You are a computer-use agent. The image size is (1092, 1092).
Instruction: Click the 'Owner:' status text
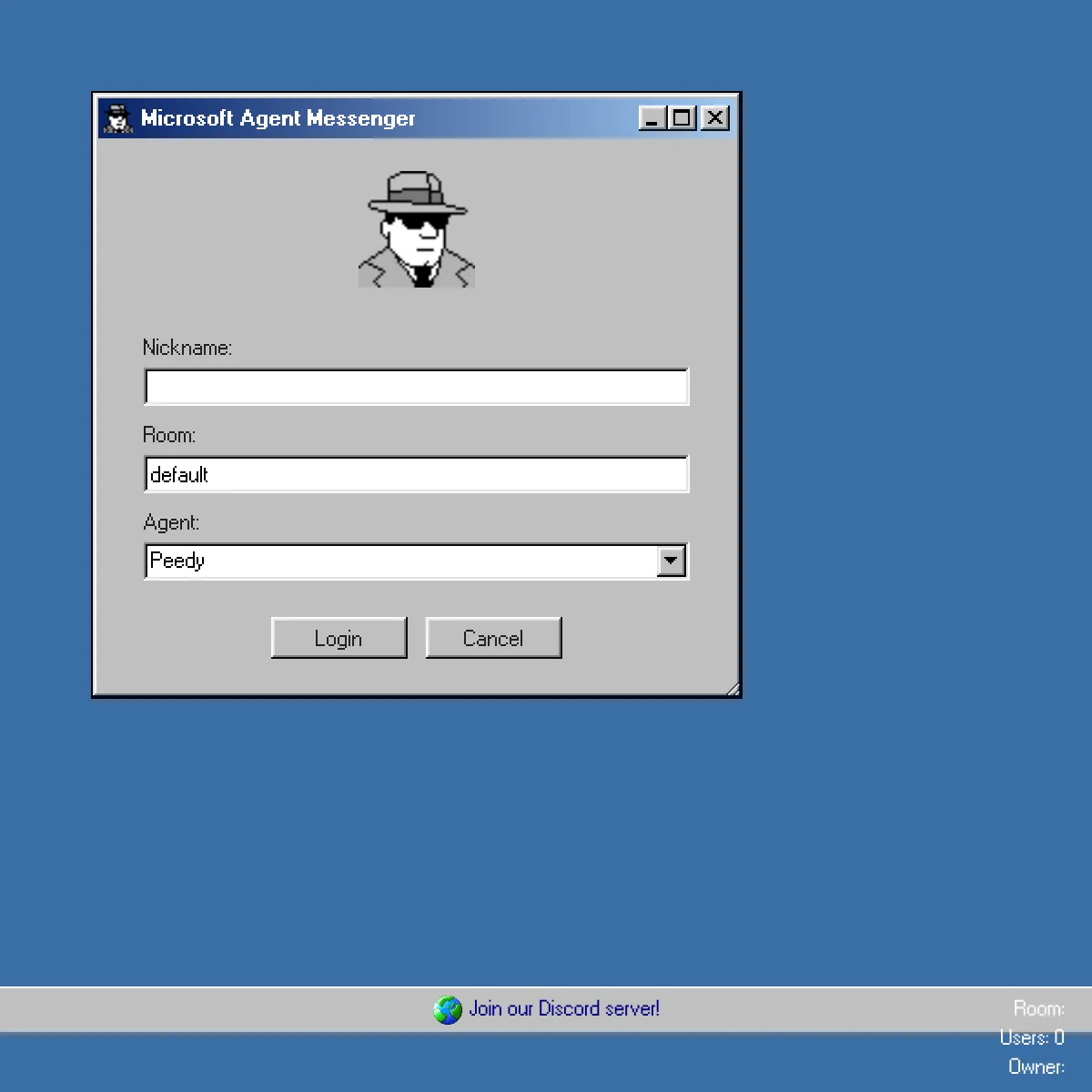tap(1036, 1067)
